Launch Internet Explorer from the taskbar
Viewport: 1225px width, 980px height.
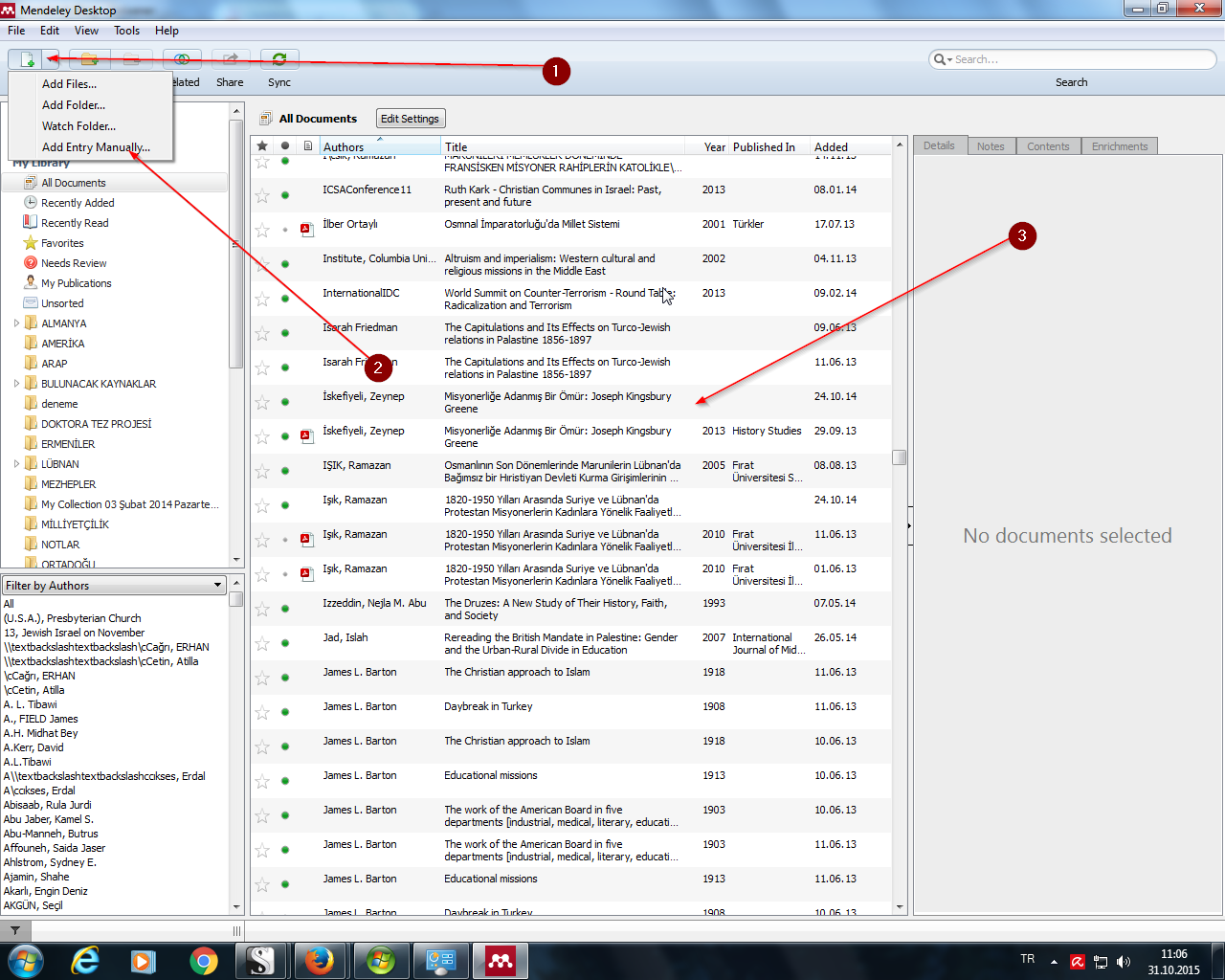pos(85,960)
